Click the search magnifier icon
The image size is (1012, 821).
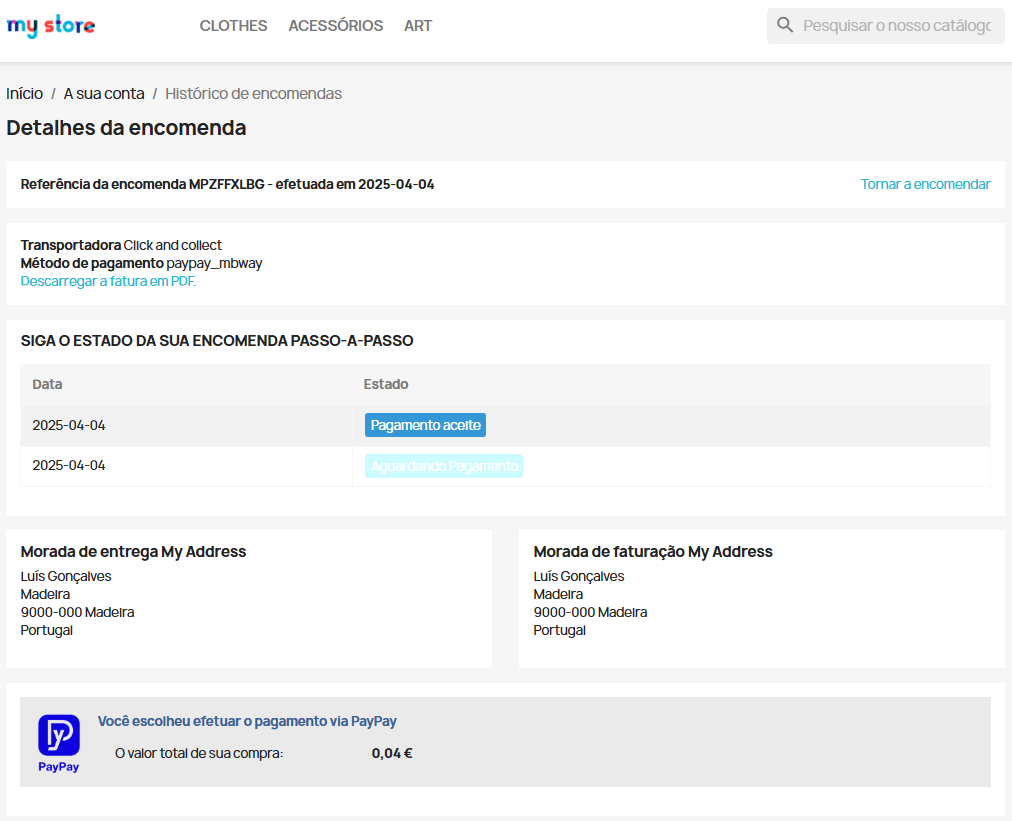coord(785,26)
